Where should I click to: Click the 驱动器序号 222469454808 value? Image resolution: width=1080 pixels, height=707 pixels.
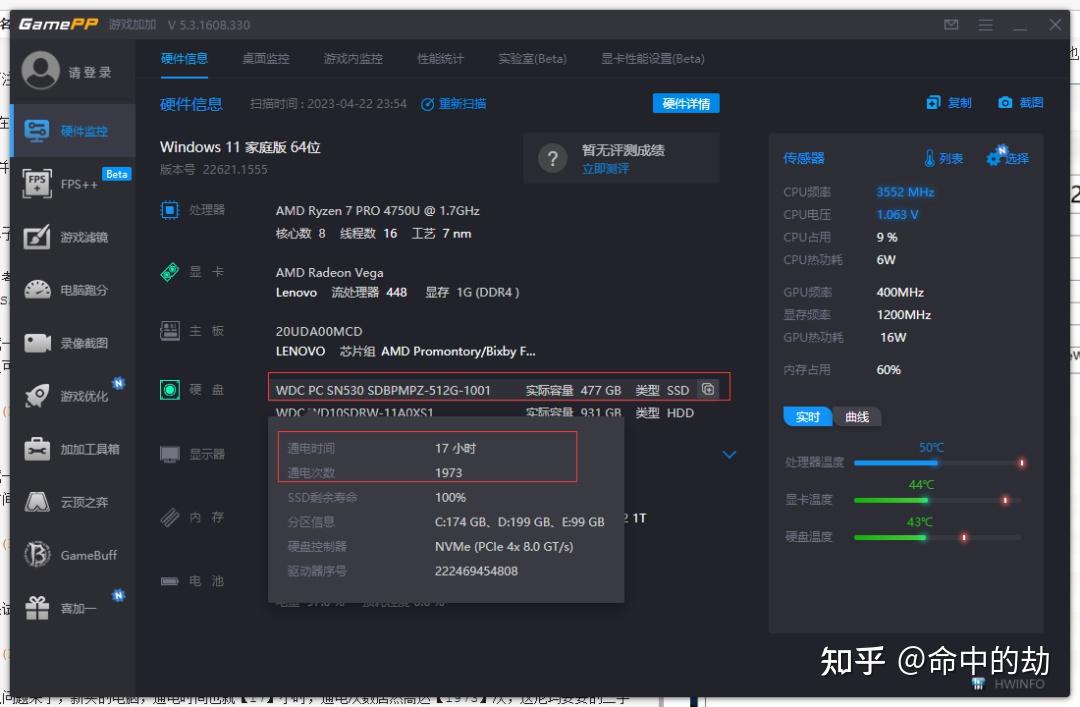pyautogui.click(x=476, y=571)
